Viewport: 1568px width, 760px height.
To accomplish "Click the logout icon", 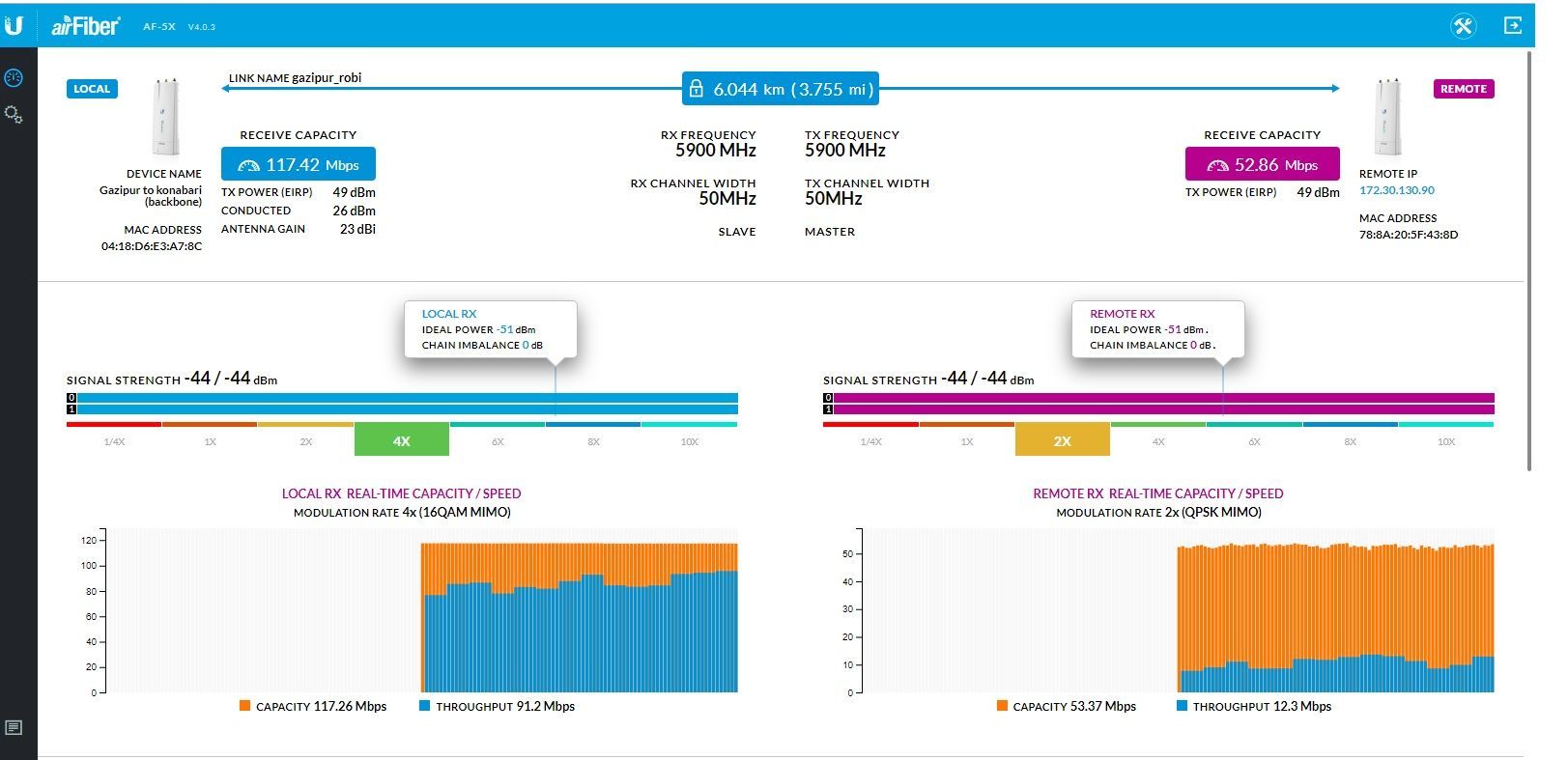I will pos(1513,26).
